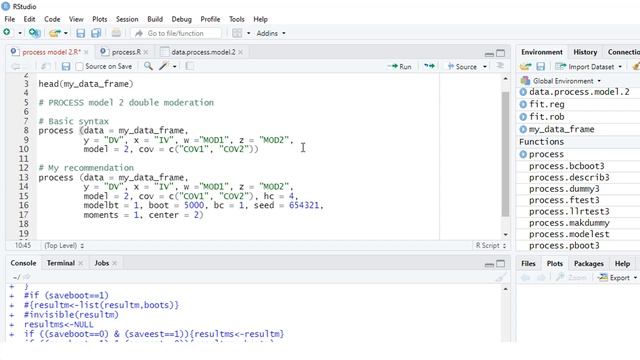Viewport: 640px width, 360px height.
Task: Toggle the document outline icon
Action: coord(500,66)
